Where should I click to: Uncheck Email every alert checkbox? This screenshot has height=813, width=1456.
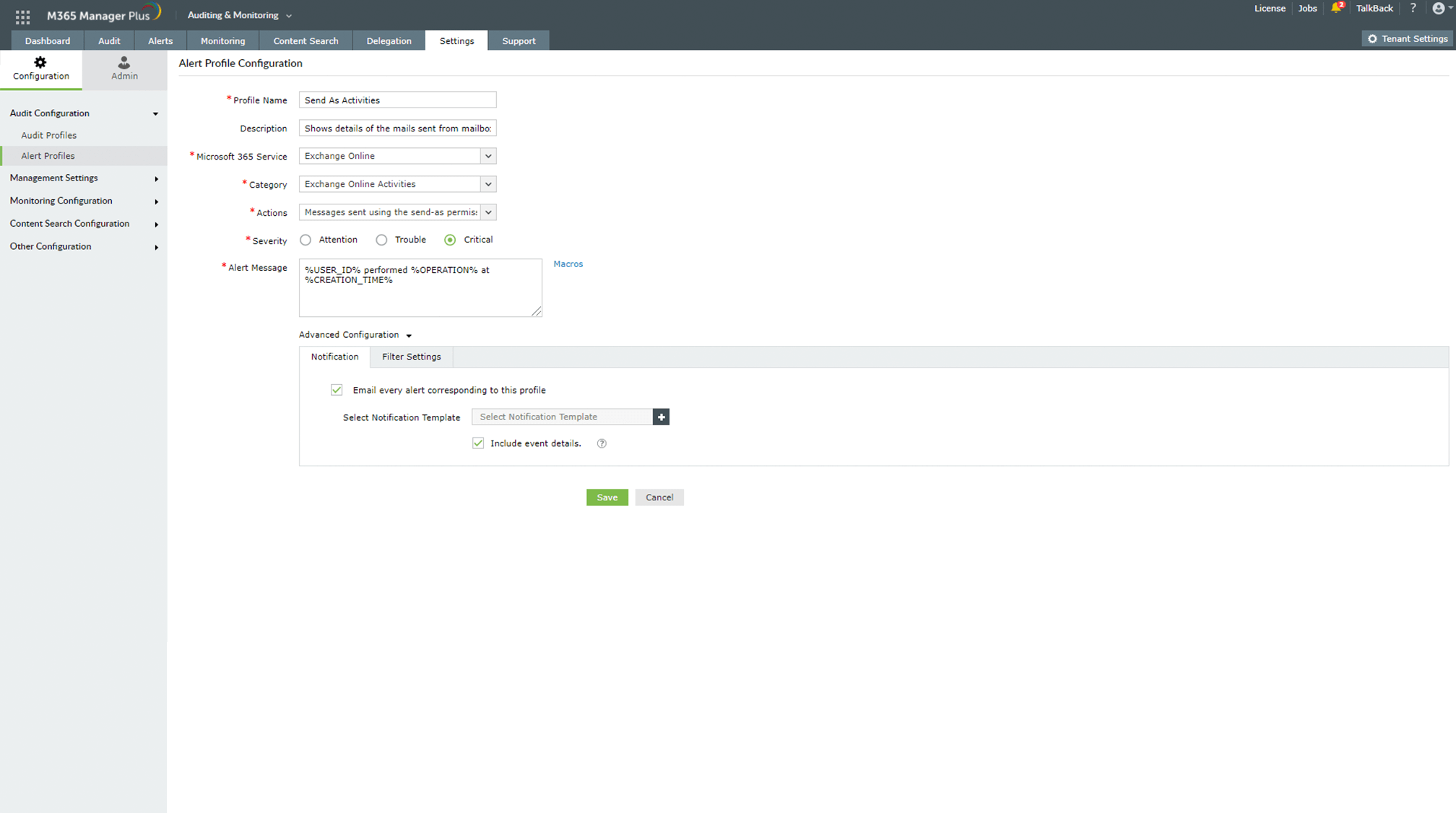point(337,390)
